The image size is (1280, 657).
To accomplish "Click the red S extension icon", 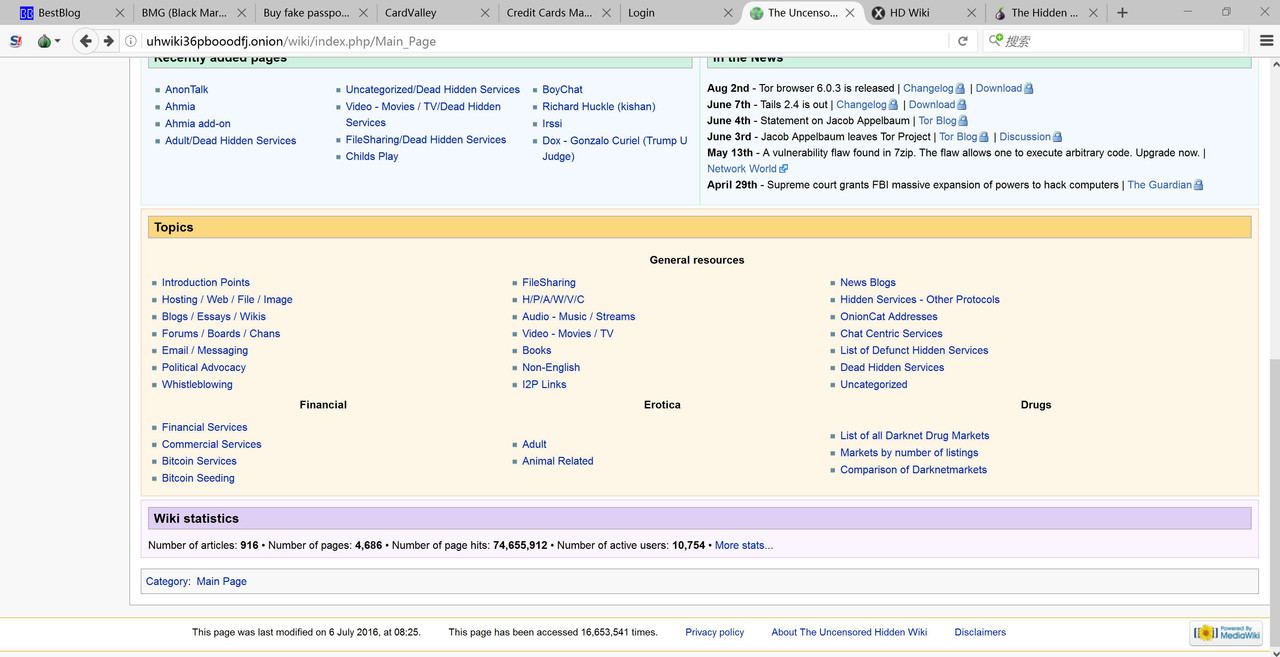I will [x=16, y=41].
